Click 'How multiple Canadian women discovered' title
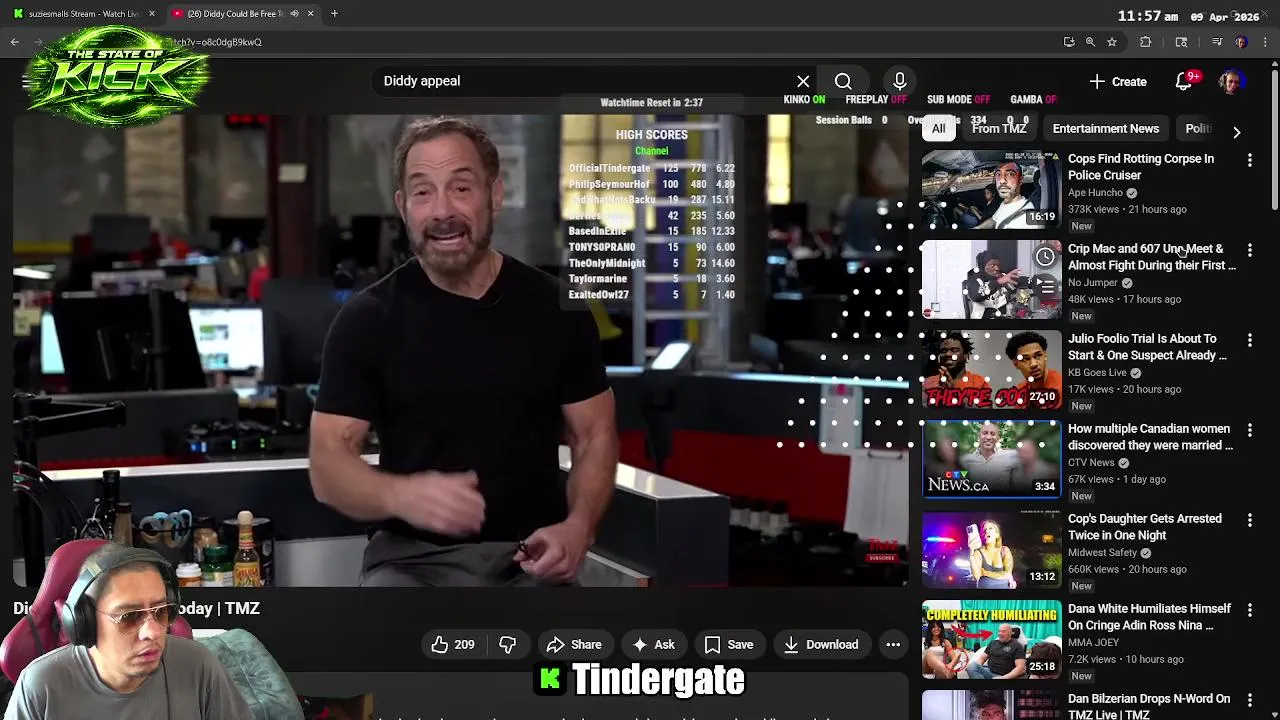 pyautogui.click(x=1151, y=437)
